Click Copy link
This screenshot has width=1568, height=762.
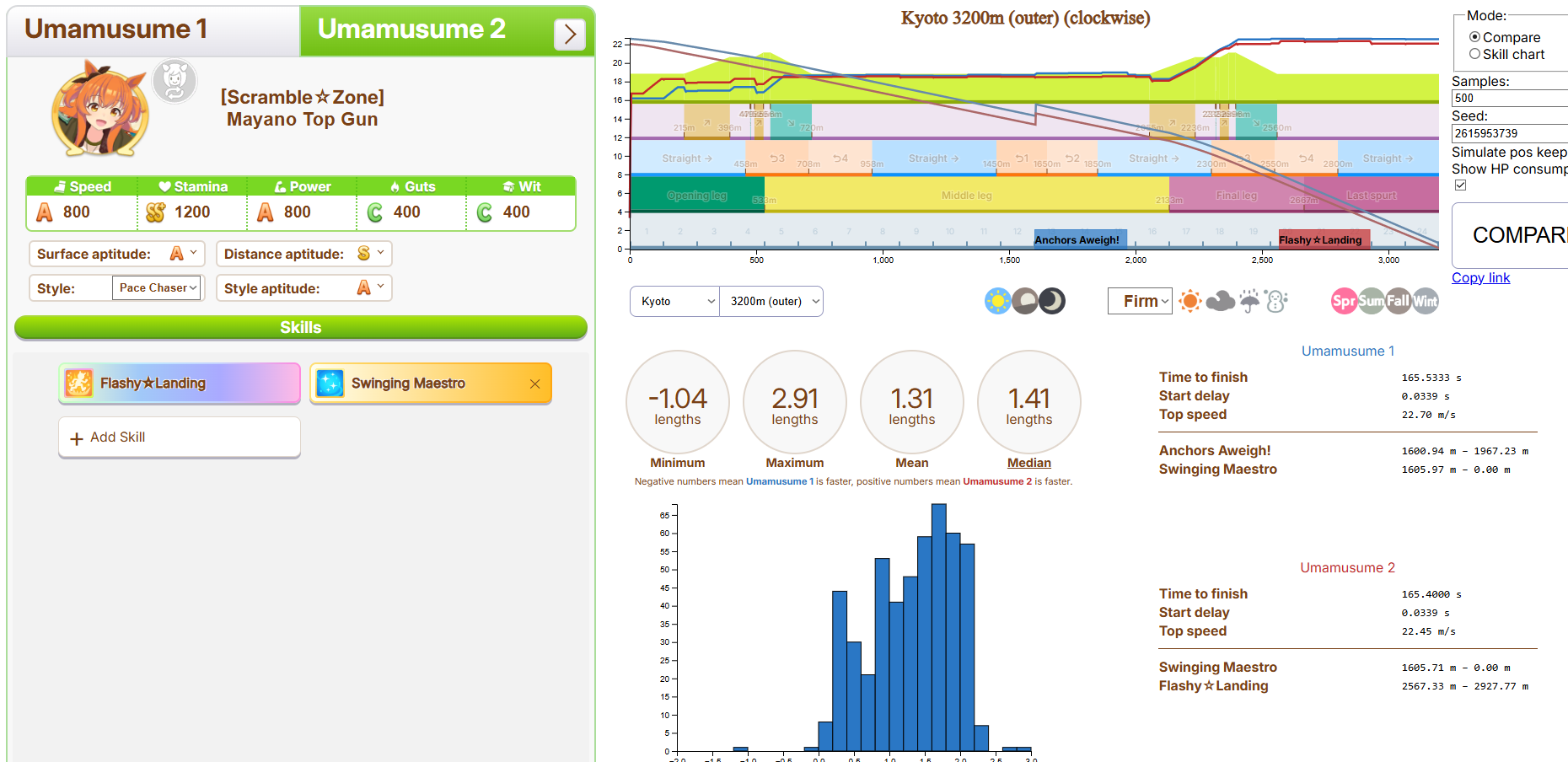tap(1480, 277)
